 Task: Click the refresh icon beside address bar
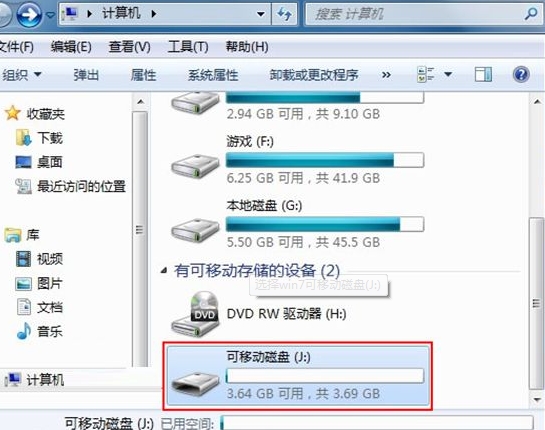(284, 14)
